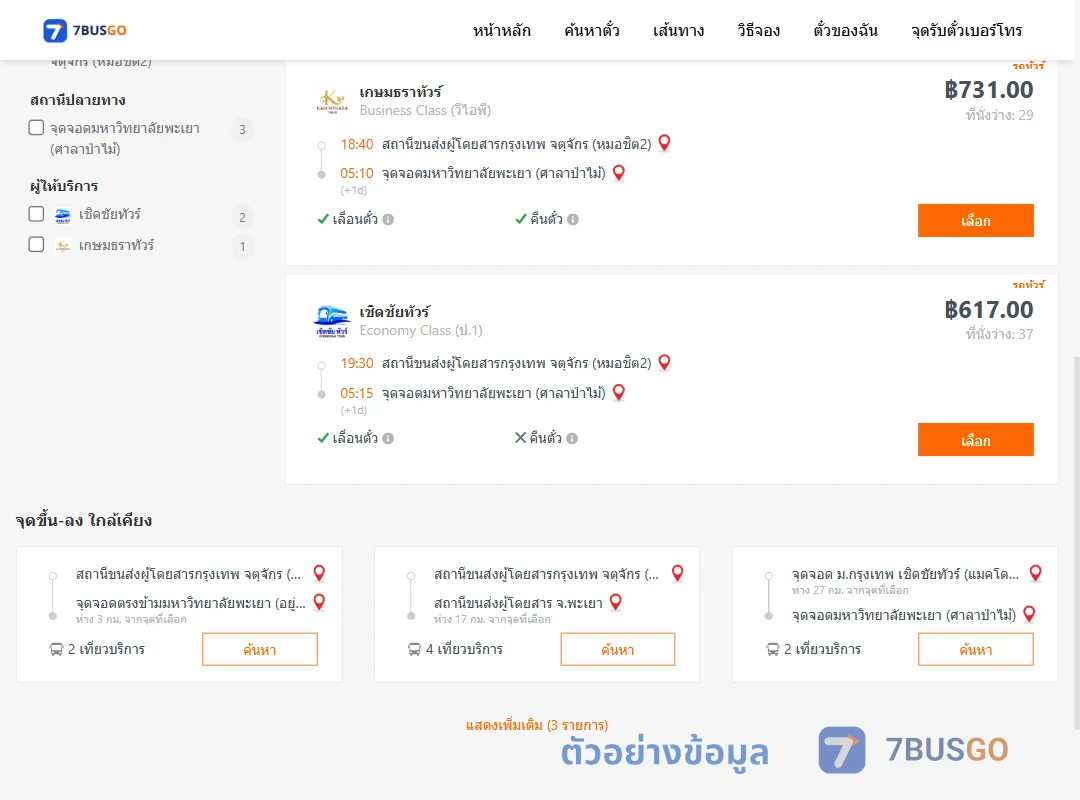Click bus icon beside 4 เที่ยวบริการ

click(x=414, y=649)
